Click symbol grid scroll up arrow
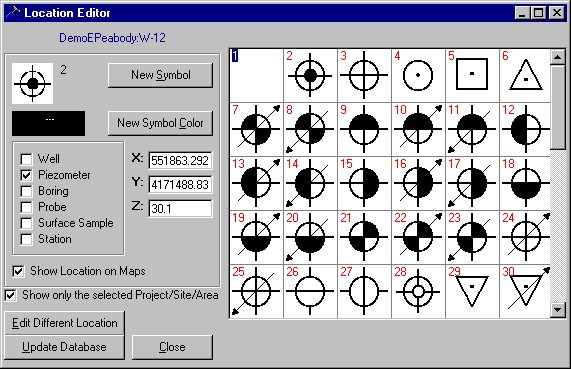 [x=558, y=57]
